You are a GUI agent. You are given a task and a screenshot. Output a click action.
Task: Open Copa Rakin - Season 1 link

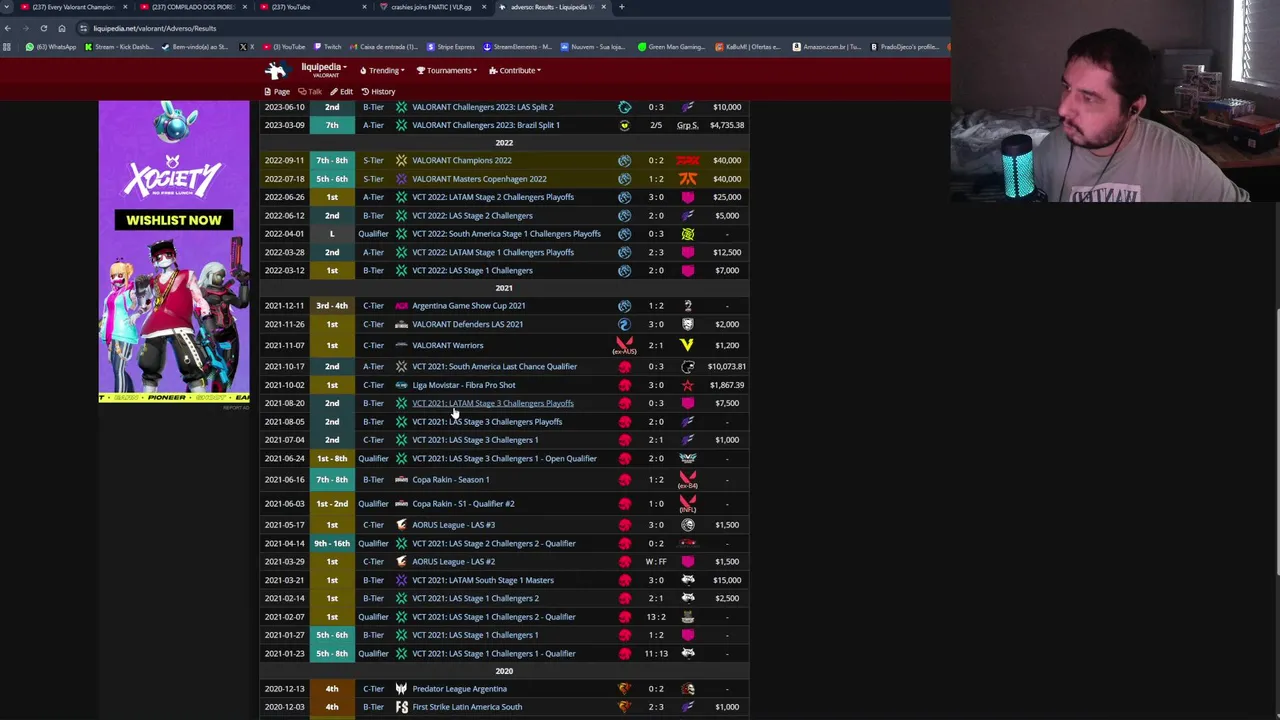(450, 480)
